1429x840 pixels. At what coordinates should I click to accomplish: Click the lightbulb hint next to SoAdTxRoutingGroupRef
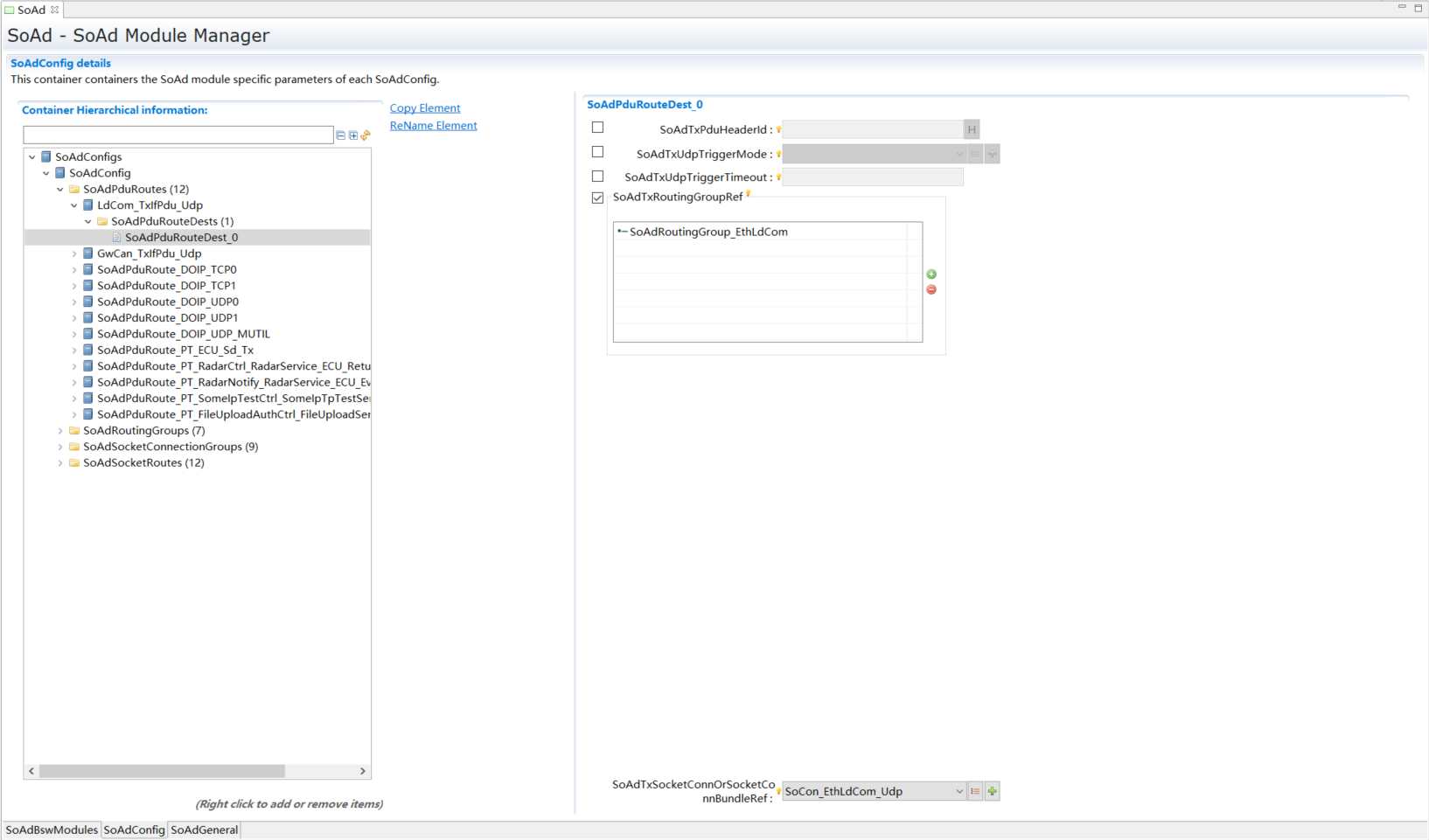click(x=749, y=194)
